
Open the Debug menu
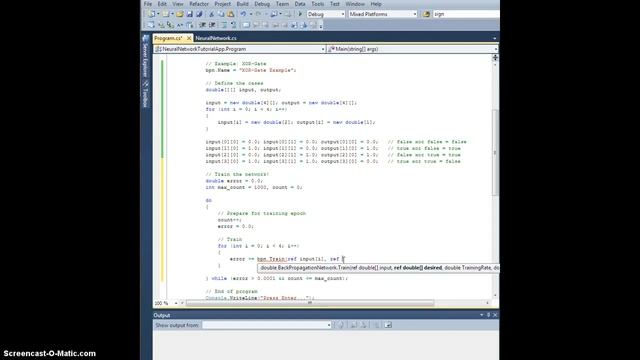[262, 4]
